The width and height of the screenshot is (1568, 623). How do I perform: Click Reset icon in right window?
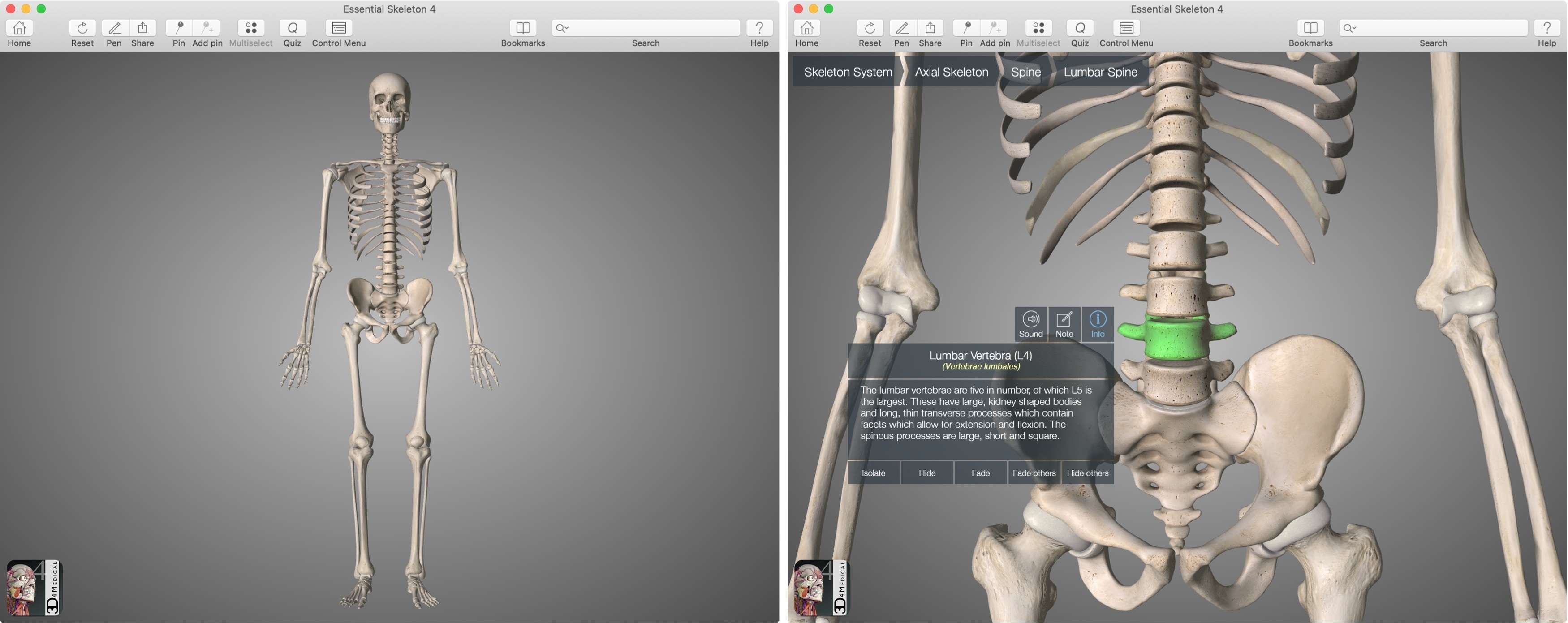pyautogui.click(x=870, y=28)
